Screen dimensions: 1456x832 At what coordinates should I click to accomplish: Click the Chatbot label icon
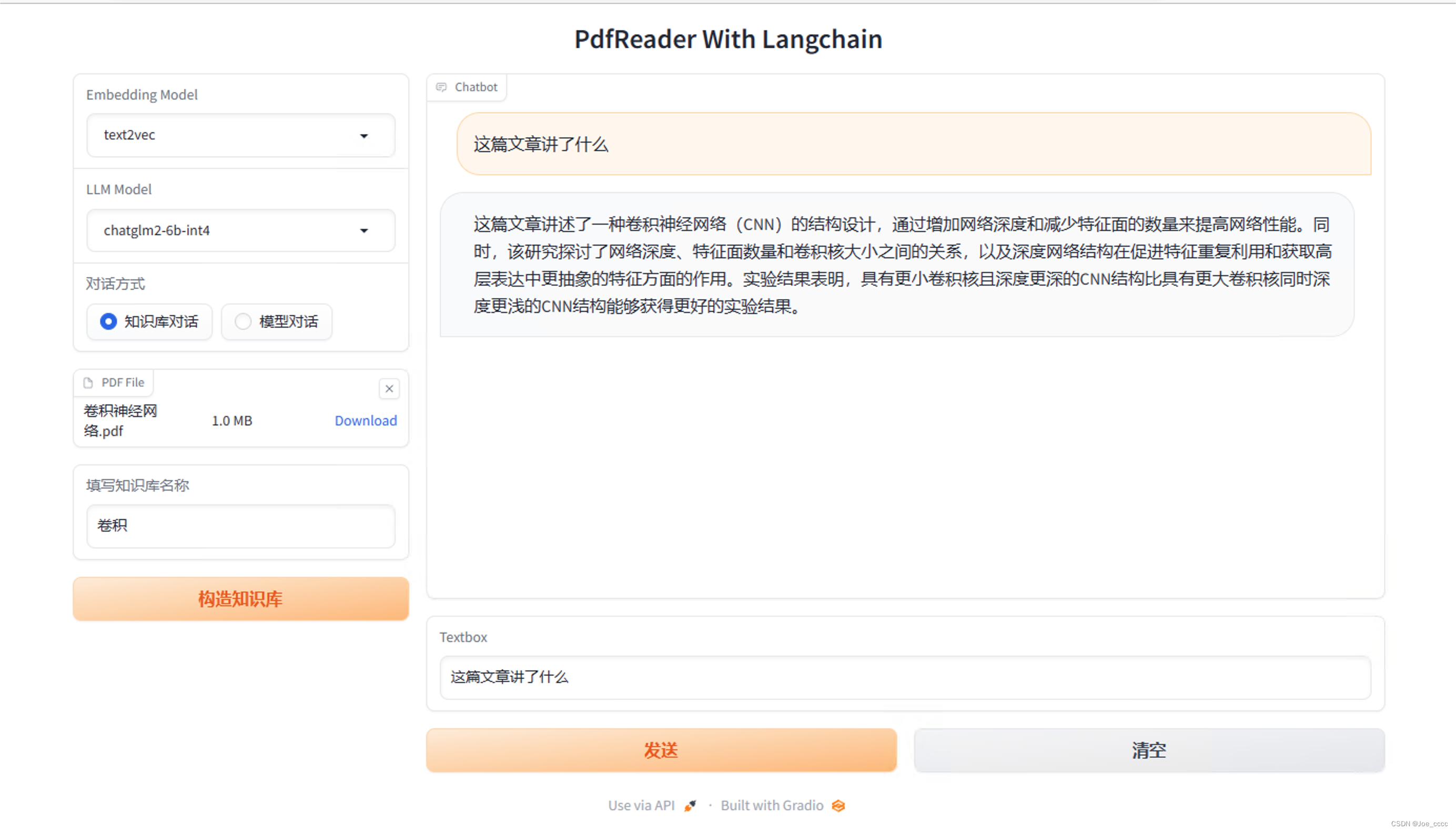[441, 87]
